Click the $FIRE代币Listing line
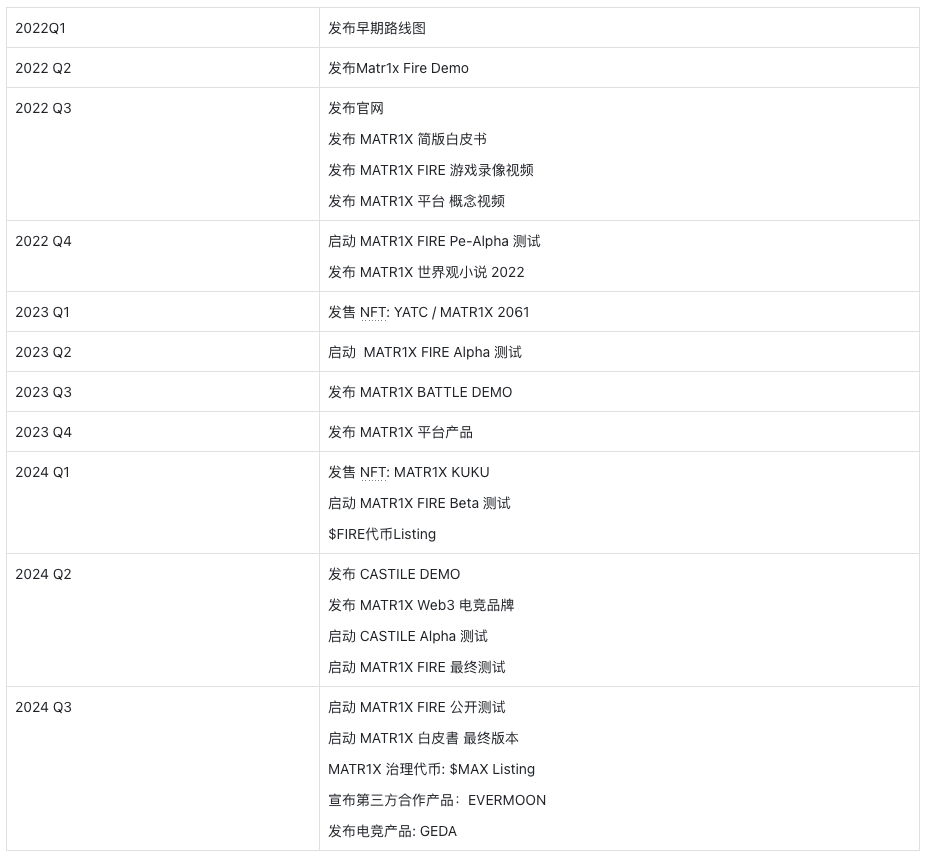928x860 pixels. click(x=382, y=534)
